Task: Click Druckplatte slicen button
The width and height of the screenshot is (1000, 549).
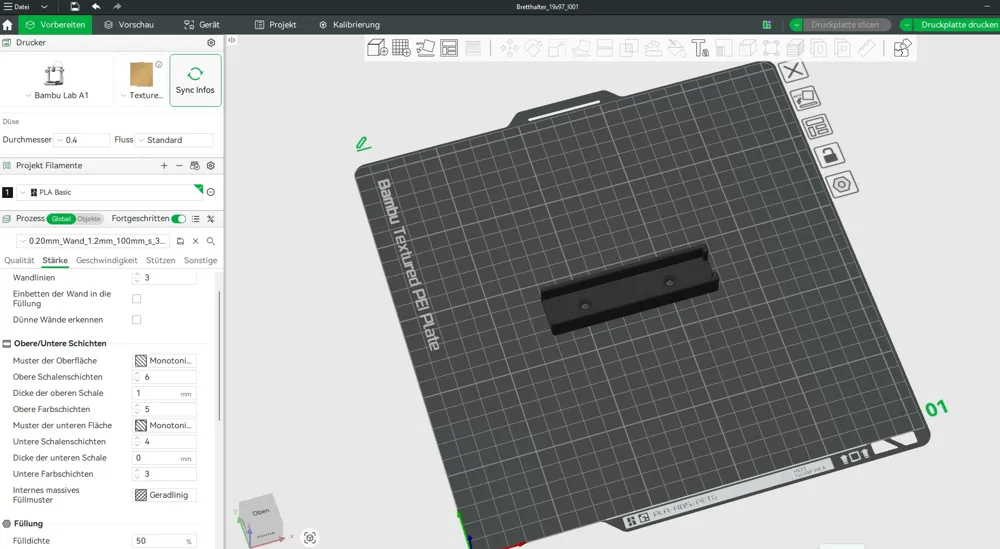Action: tap(844, 25)
